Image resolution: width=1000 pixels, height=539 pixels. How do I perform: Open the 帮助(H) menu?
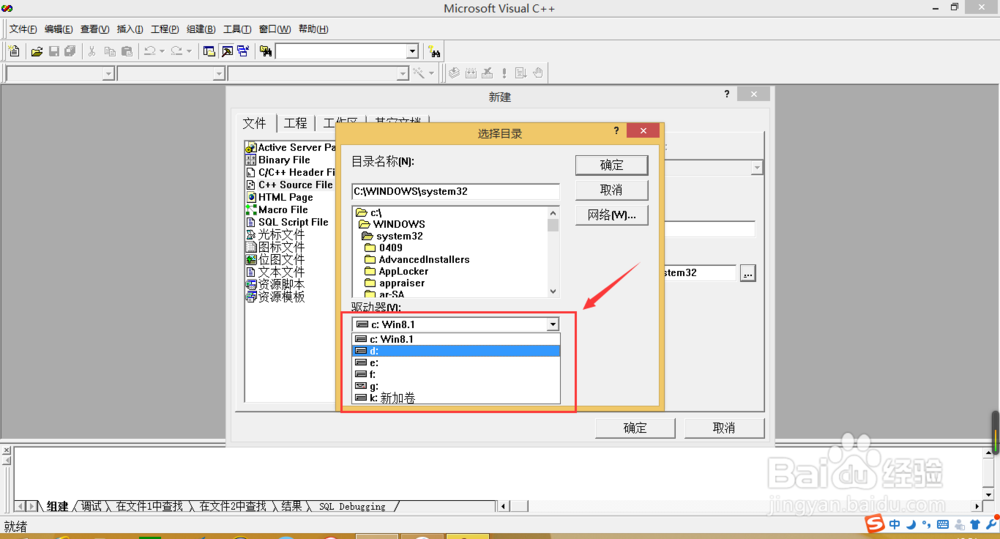point(313,29)
